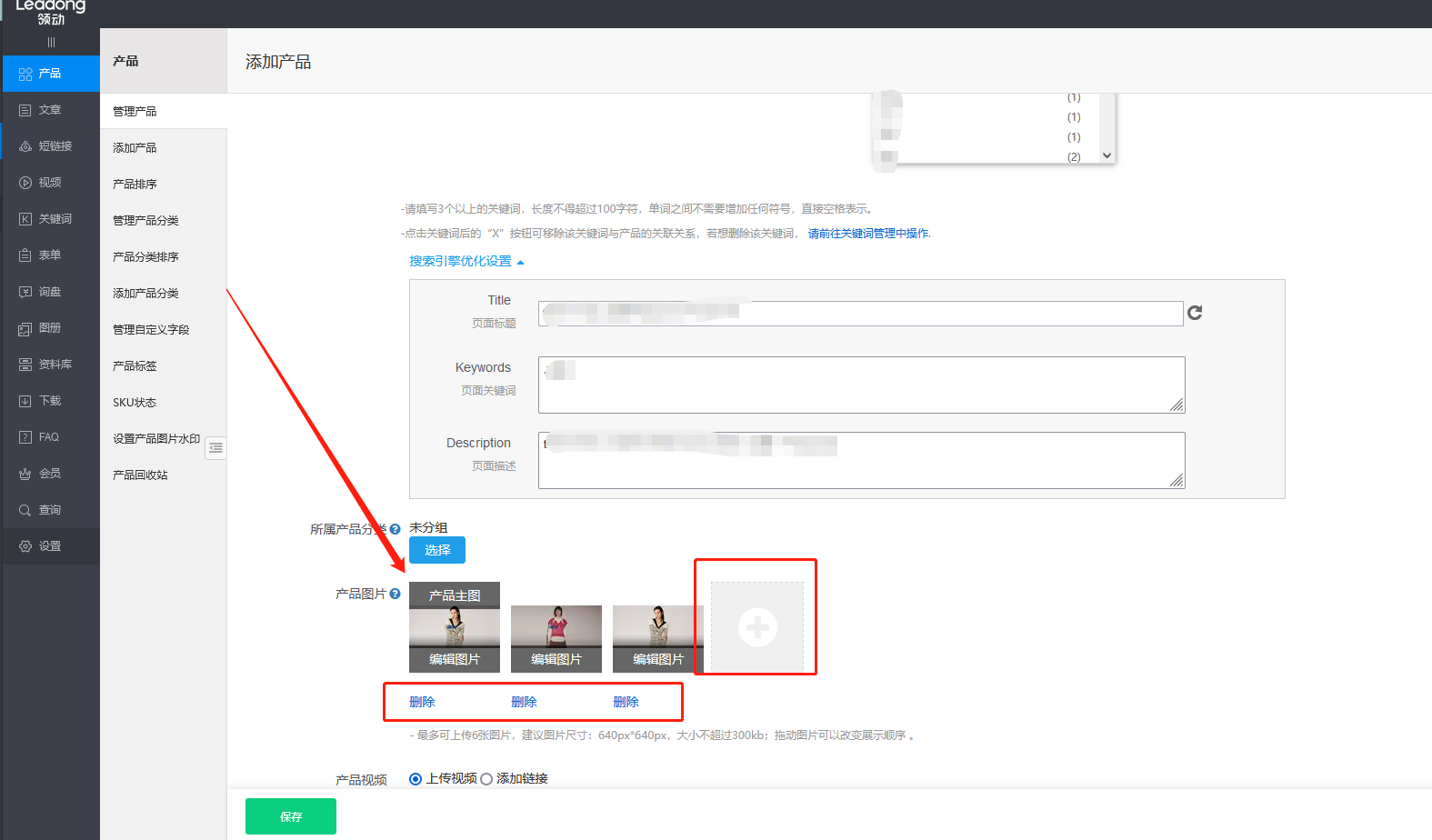Click help icon next to 所属产品分类 label
The image size is (1432, 840).
coord(395,529)
